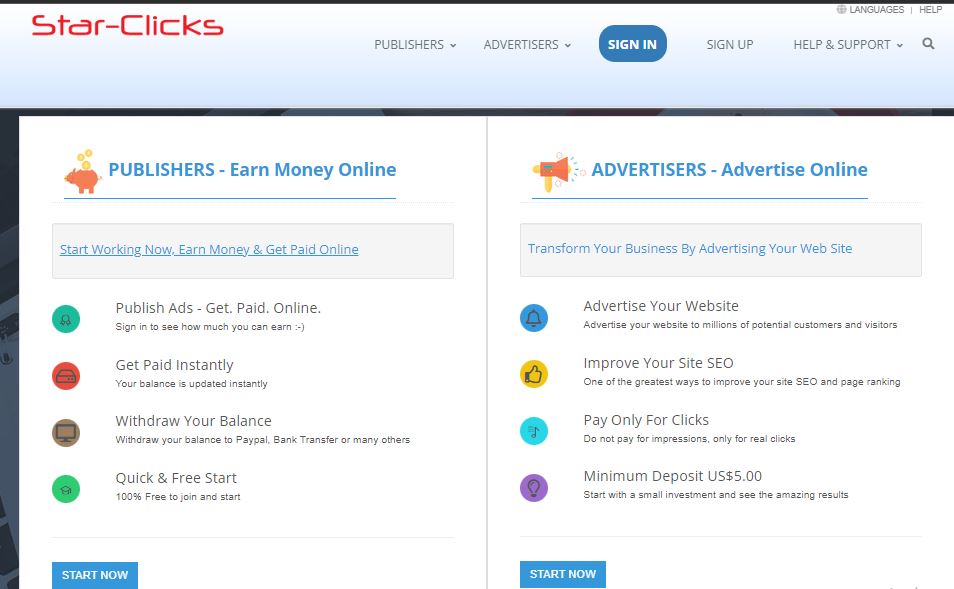
Task: Click the Improve Your Site SEO title
Action: point(658,363)
